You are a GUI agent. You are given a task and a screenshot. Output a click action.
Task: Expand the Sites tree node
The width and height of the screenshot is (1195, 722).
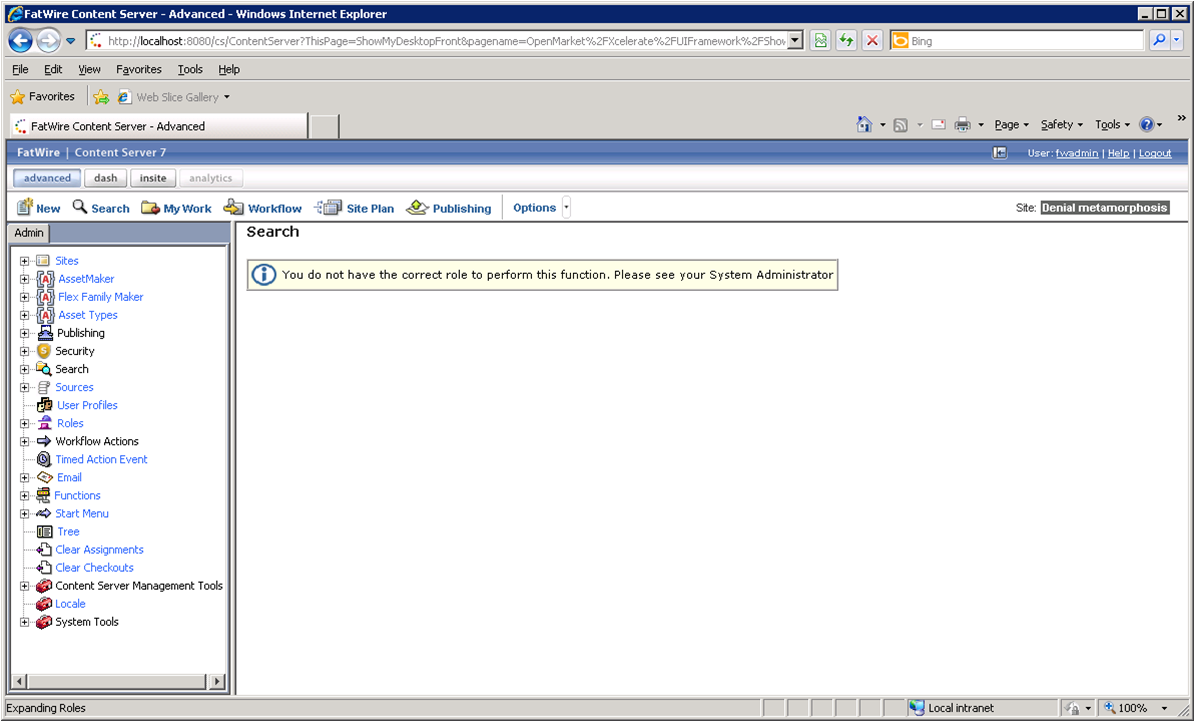(x=24, y=261)
